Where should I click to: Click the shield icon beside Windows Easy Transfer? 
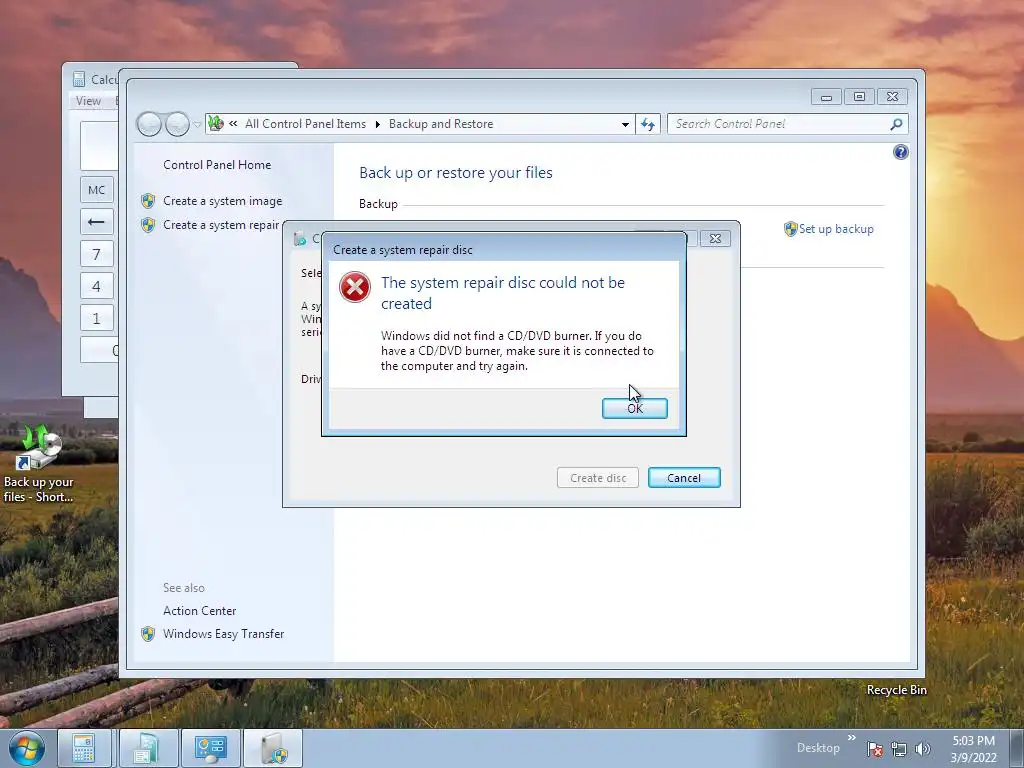click(x=148, y=633)
